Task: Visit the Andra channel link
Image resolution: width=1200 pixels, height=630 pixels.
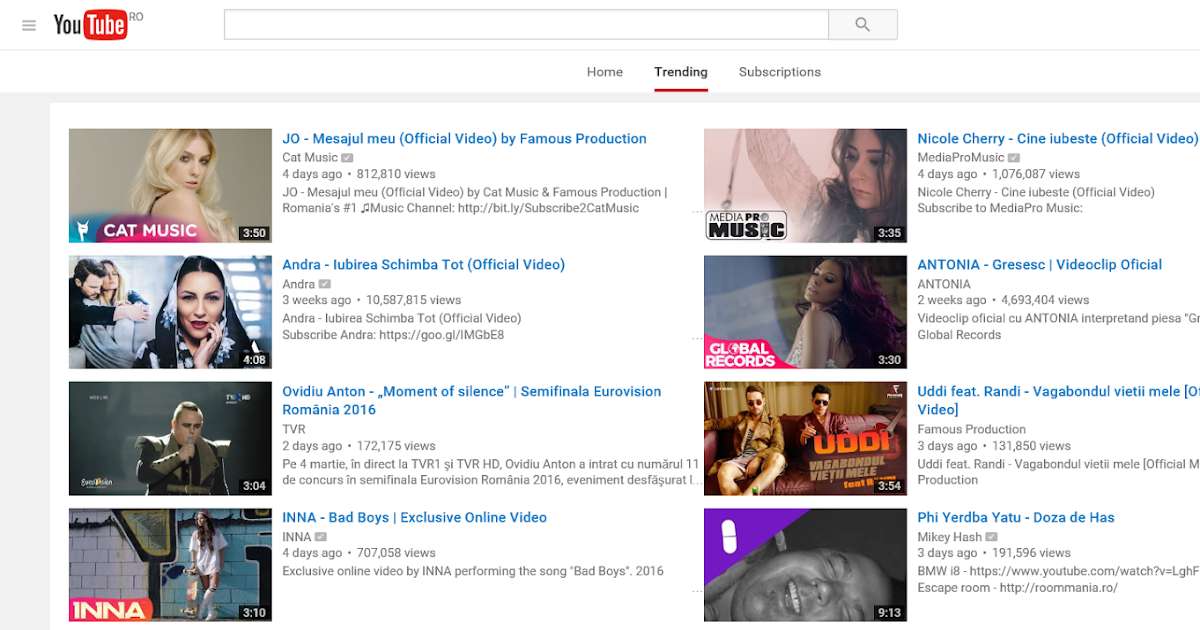Action: tap(298, 284)
